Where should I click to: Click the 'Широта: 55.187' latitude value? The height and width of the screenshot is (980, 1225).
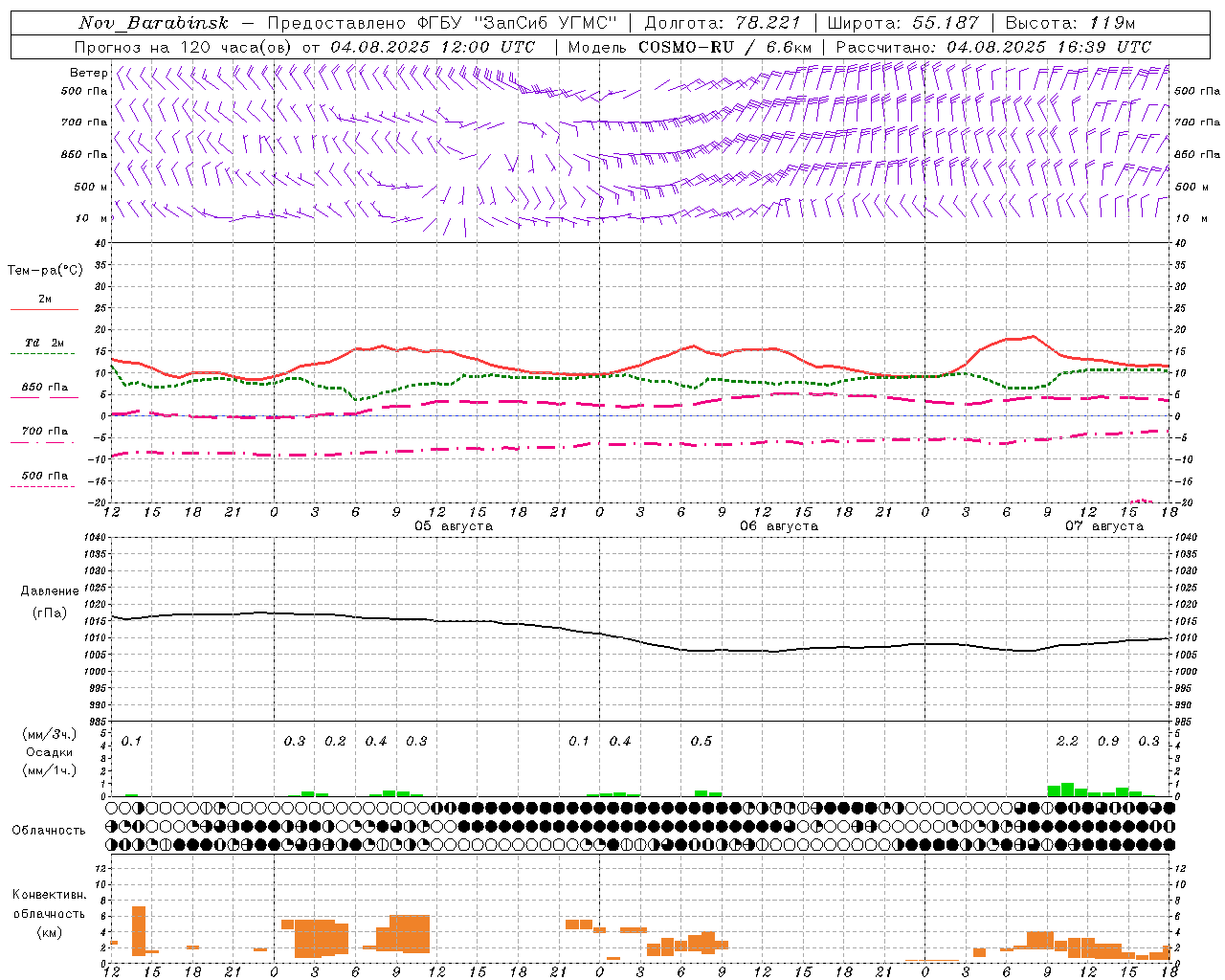pyautogui.click(x=902, y=23)
